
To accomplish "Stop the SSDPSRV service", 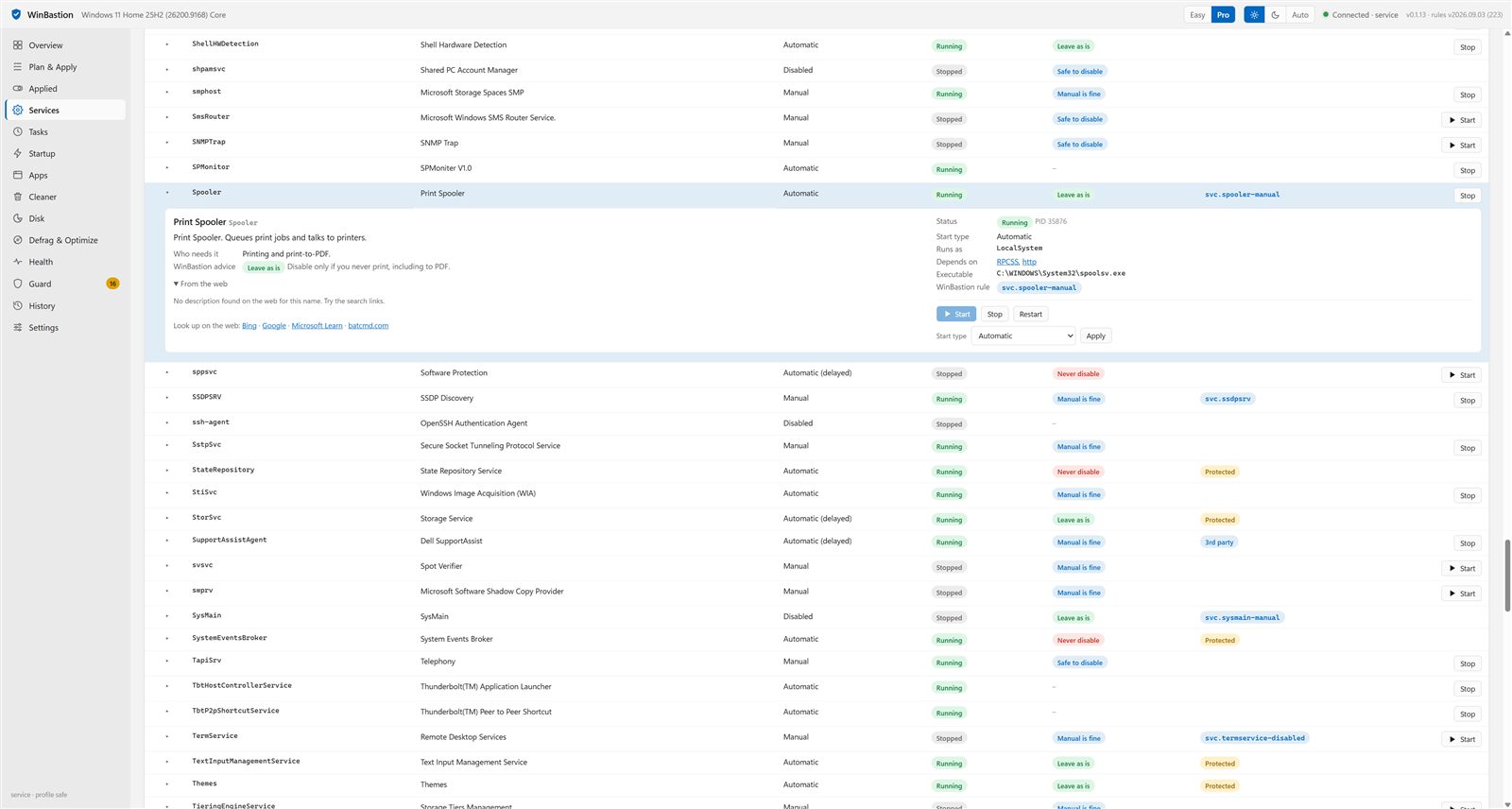I will [1467, 401].
